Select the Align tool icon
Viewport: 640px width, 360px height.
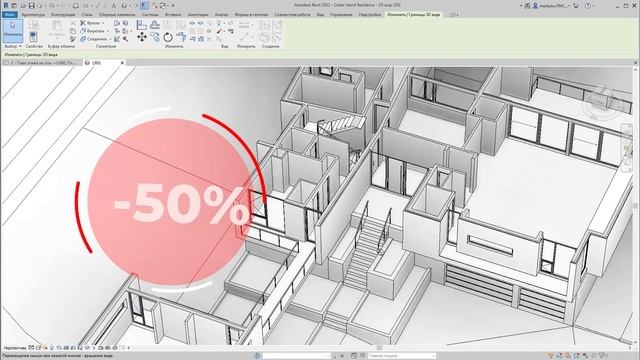[x=142, y=24]
